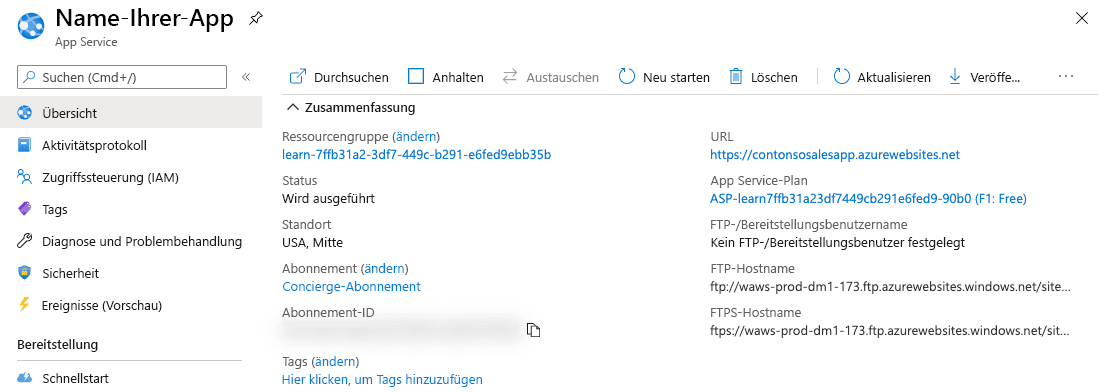The height and width of the screenshot is (392, 1113).
Task: Click ändern next to Ressourcengruppe
Action: (417, 136)
